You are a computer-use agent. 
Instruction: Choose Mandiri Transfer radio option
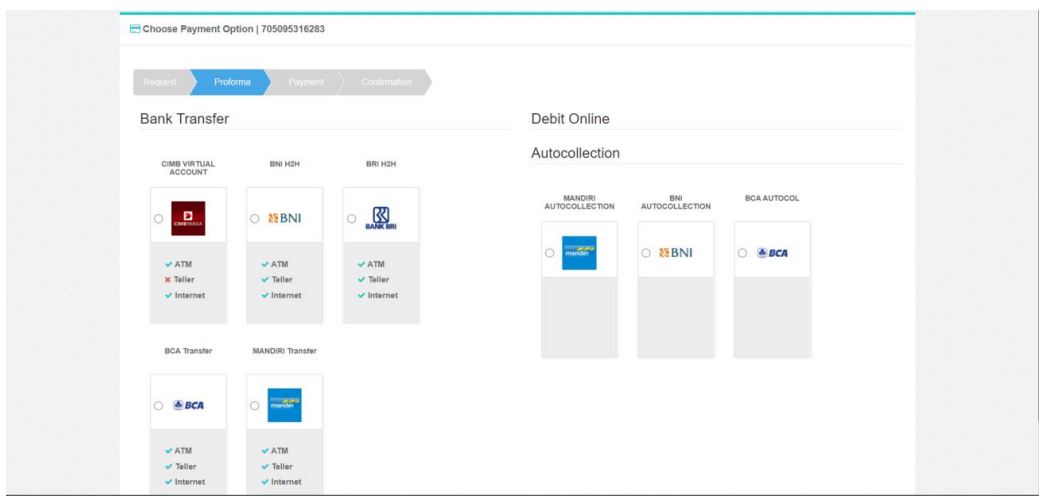pos(255,405)
